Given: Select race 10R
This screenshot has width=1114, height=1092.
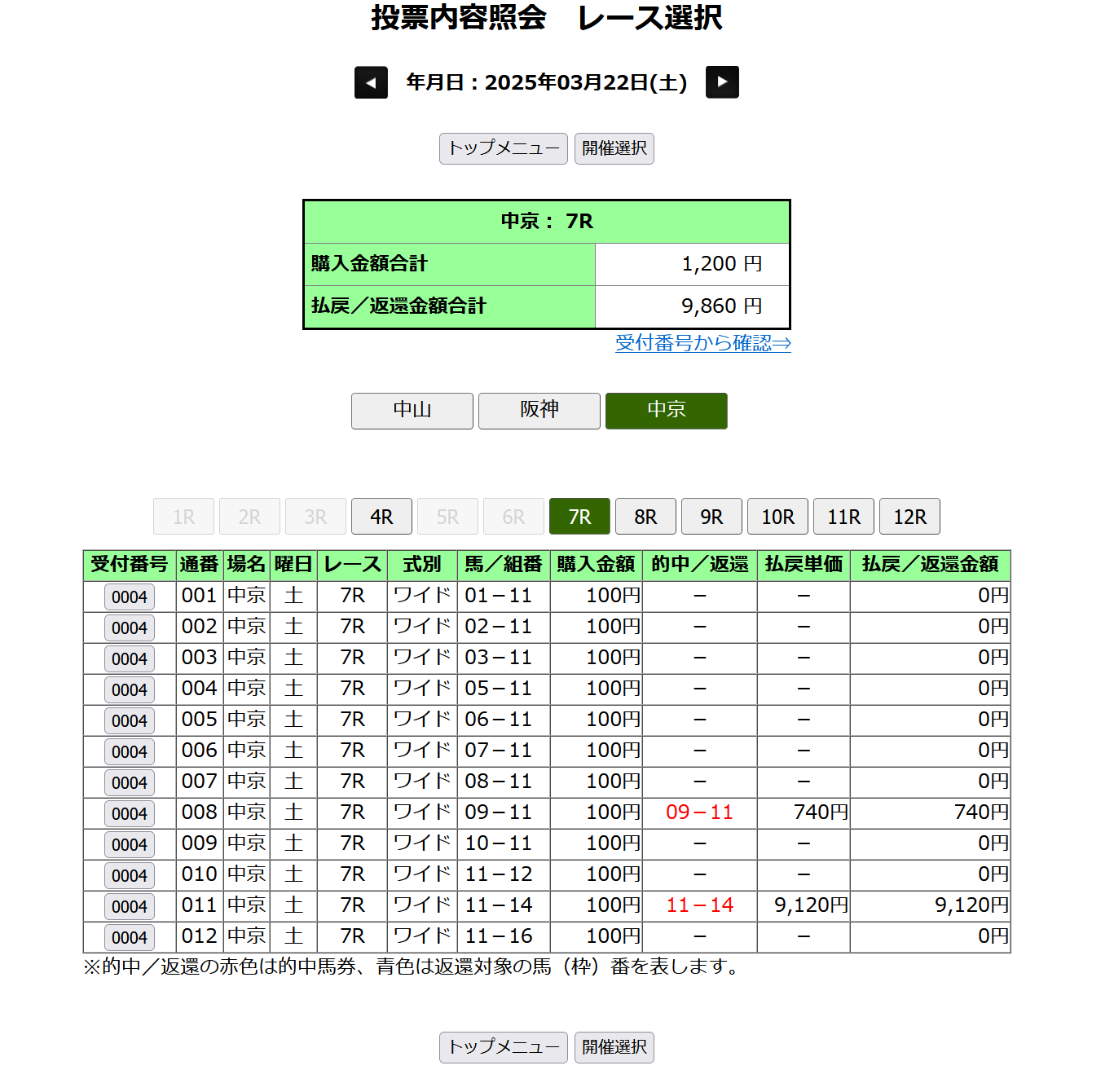Looking at the screenshot, I should pos(777,517).
